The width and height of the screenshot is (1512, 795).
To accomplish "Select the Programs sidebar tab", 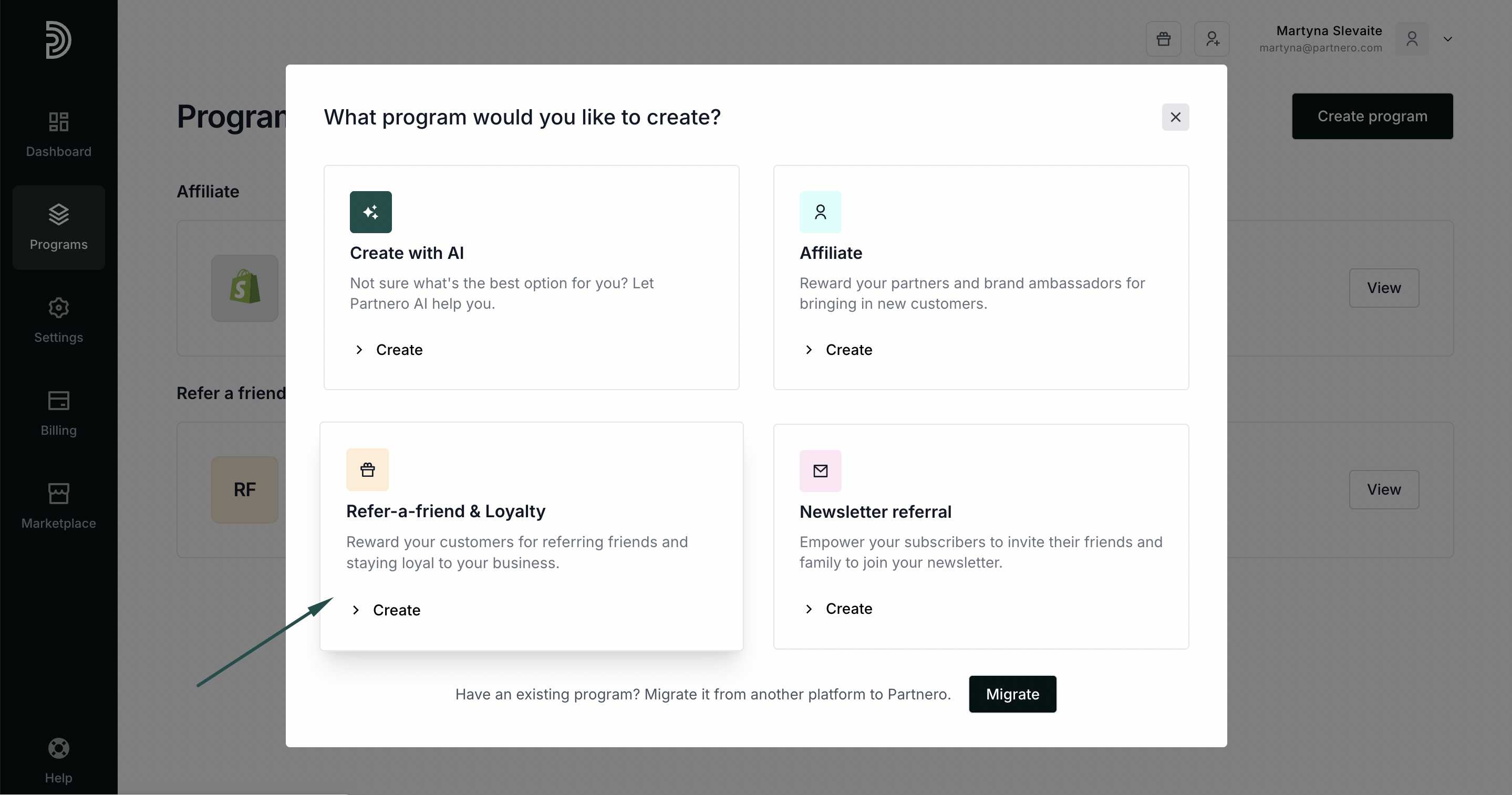I will point(59,228).
